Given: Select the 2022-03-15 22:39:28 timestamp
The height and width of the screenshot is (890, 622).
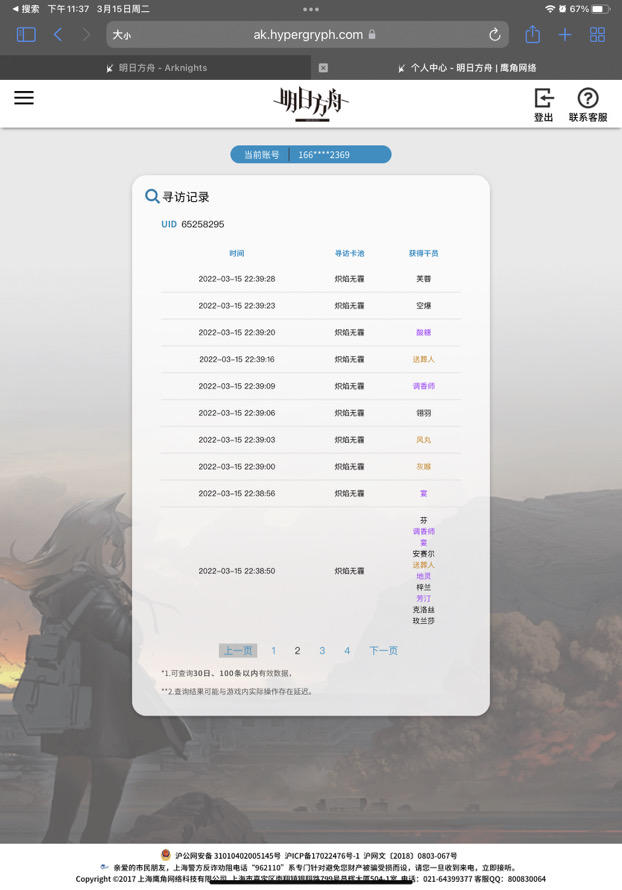Looking at the screenshot, I should point(237,279).
